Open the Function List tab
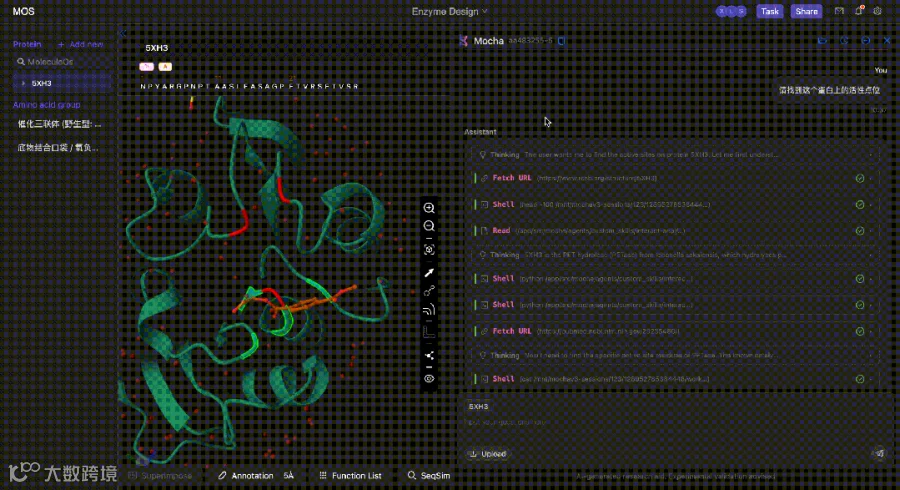Screen dimensions: 900x490 pyautogui.click(x=350, y=476)
